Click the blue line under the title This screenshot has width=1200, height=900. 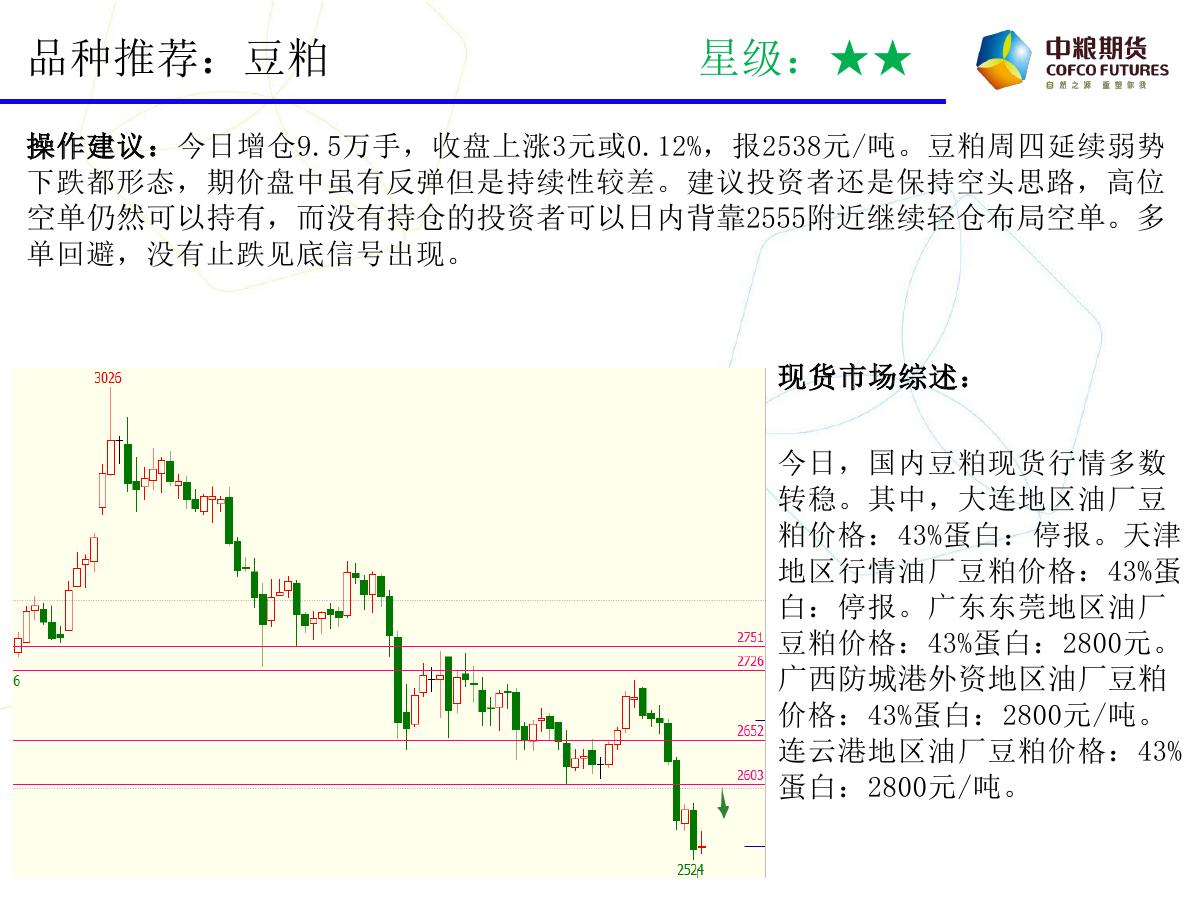[472, 101]
